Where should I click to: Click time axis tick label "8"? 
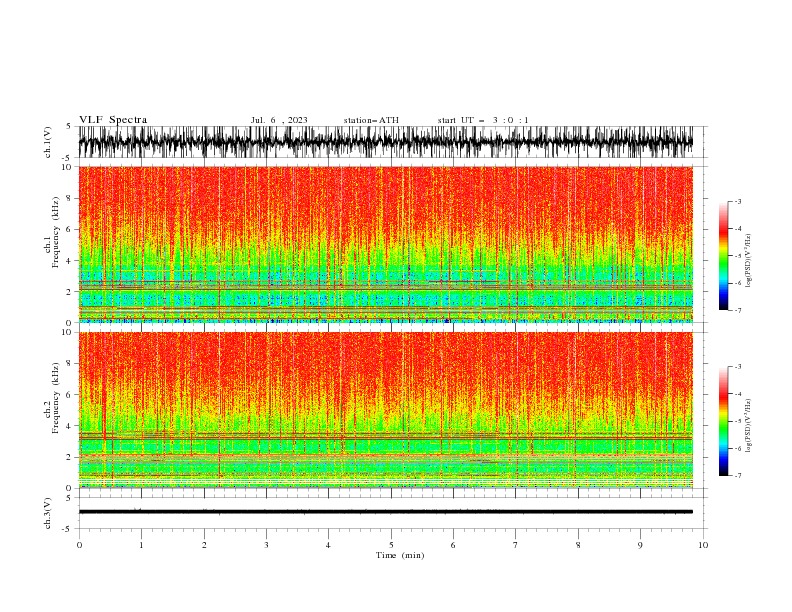[578, 545]
